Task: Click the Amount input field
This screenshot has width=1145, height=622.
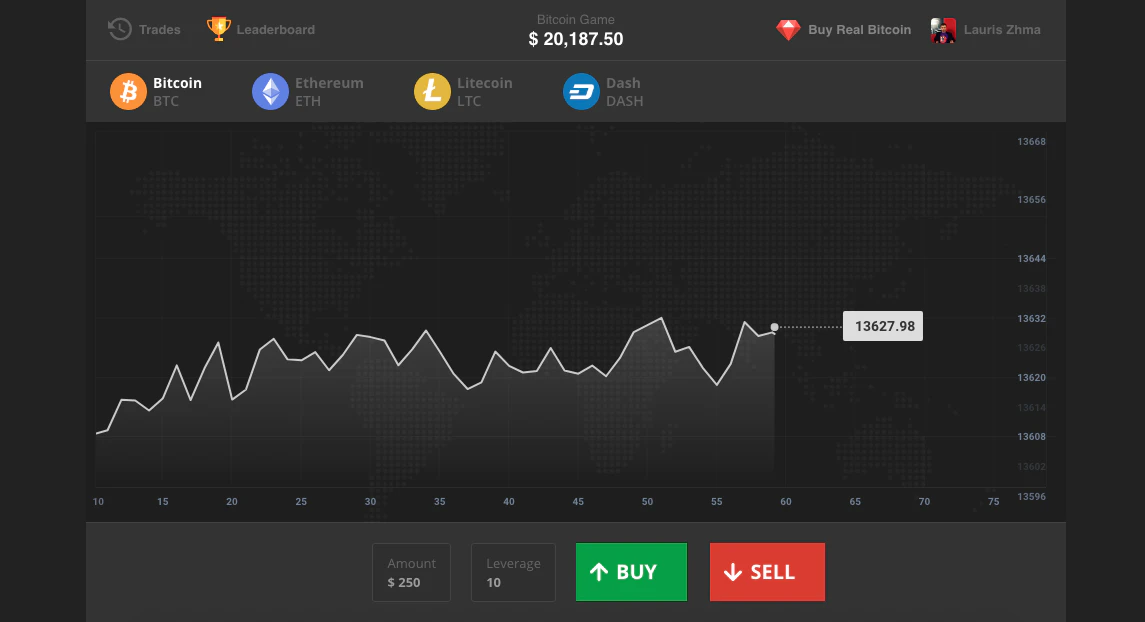Action: coord(411,571)
